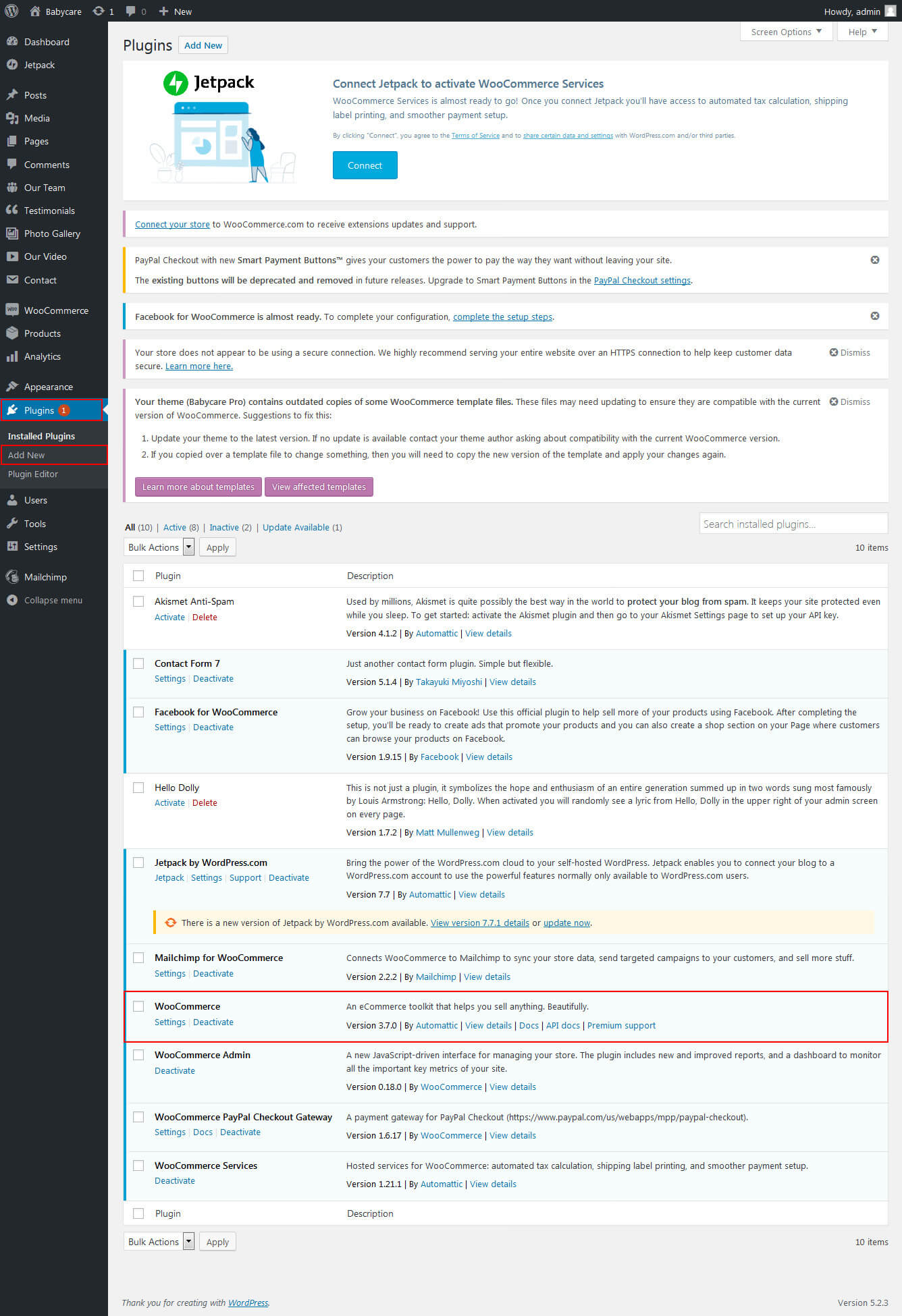Click update now link for Jetpack
This screenshot has width=902, height=1316.
click(x=566, y=923)
